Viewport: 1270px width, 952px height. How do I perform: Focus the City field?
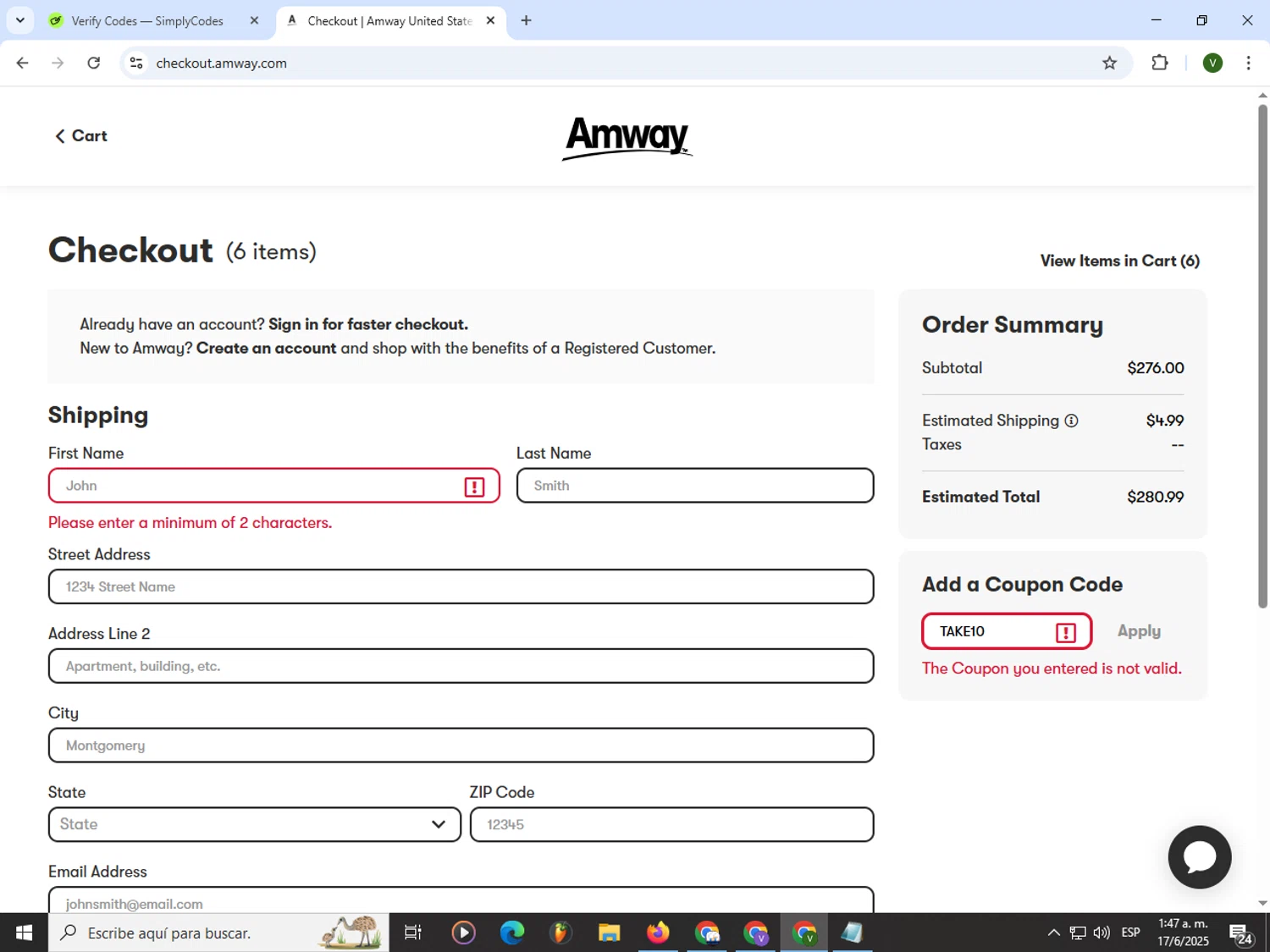461,746
